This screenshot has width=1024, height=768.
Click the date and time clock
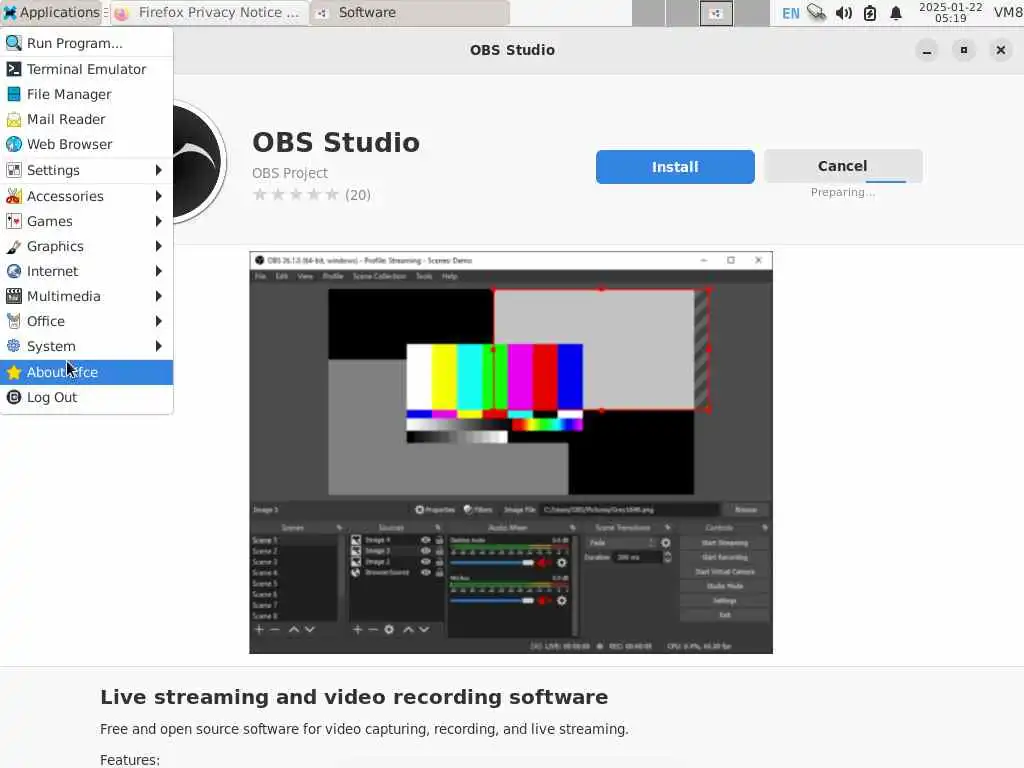950,12
